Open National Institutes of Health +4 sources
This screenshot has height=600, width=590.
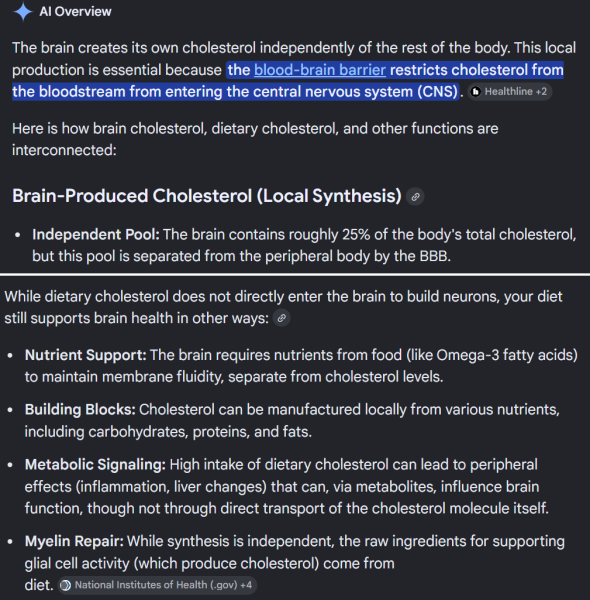pos(157,585)
